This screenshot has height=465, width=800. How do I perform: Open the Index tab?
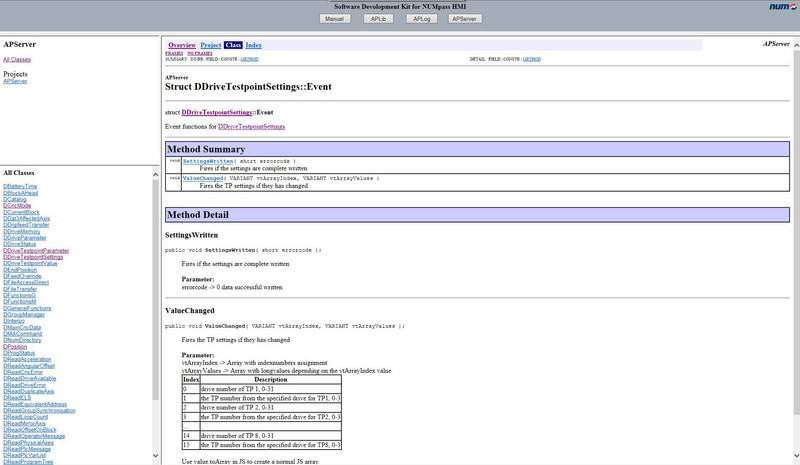254,45
